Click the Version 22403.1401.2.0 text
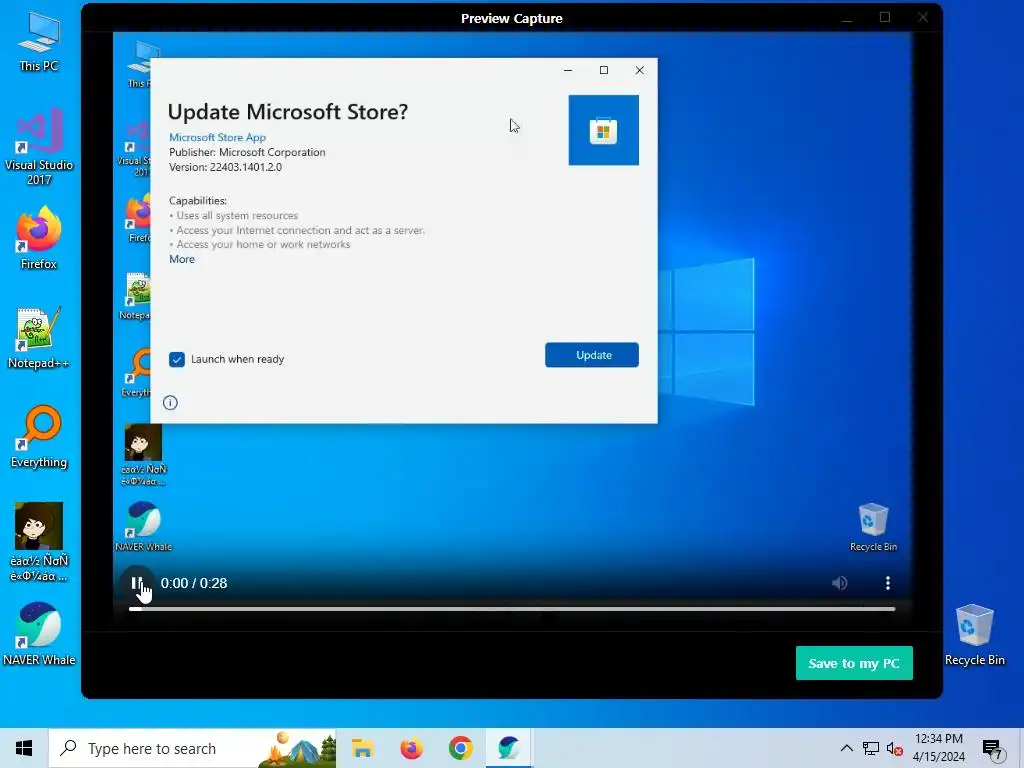Viewport: 1024px width, 768px height. pyautogui.click(x=225, y=167)
